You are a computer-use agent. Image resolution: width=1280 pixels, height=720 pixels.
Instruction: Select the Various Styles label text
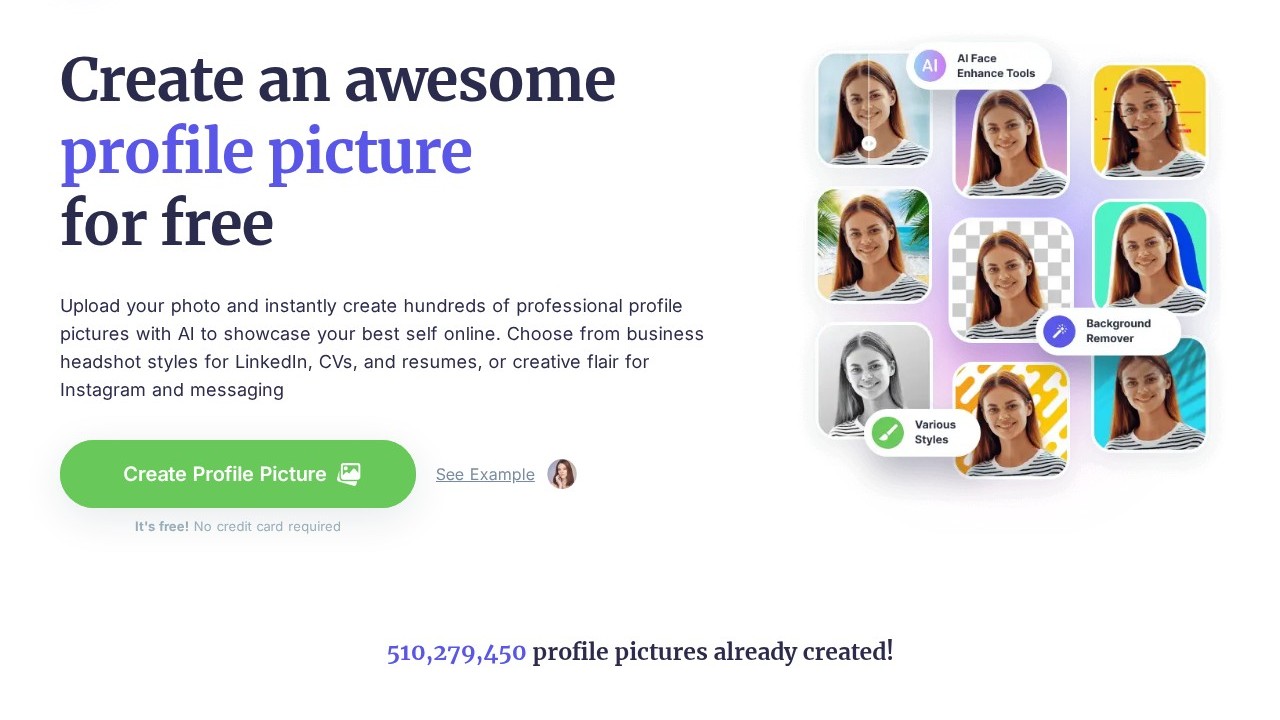tap(935, 432)
